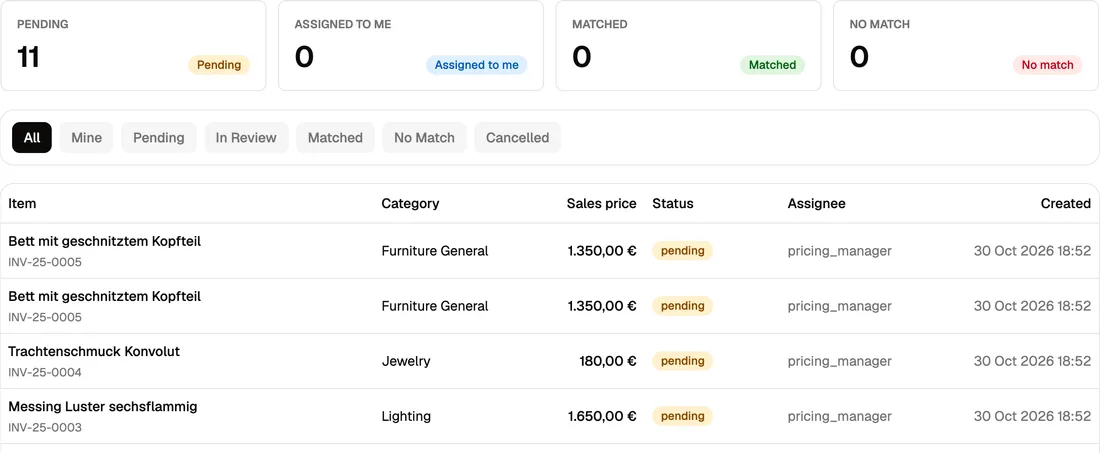View the Cancelled filter tab

click(518, 137)
